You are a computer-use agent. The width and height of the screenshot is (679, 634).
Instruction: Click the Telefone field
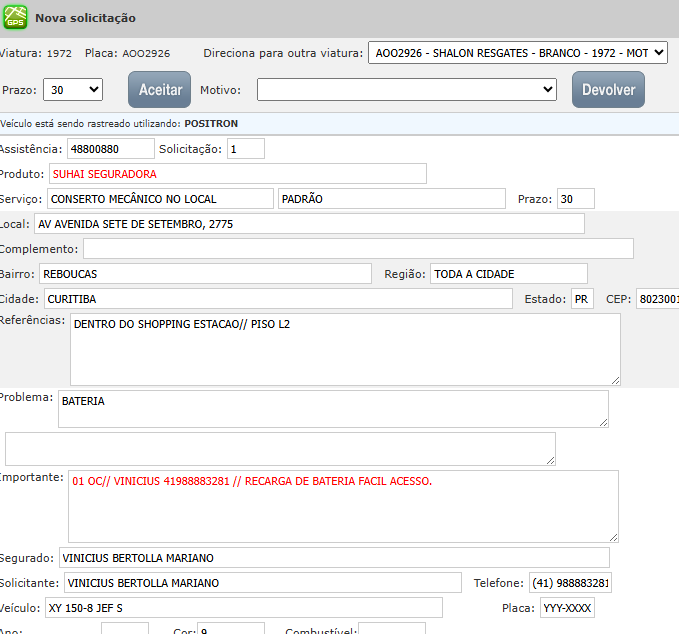pos(570,583)
